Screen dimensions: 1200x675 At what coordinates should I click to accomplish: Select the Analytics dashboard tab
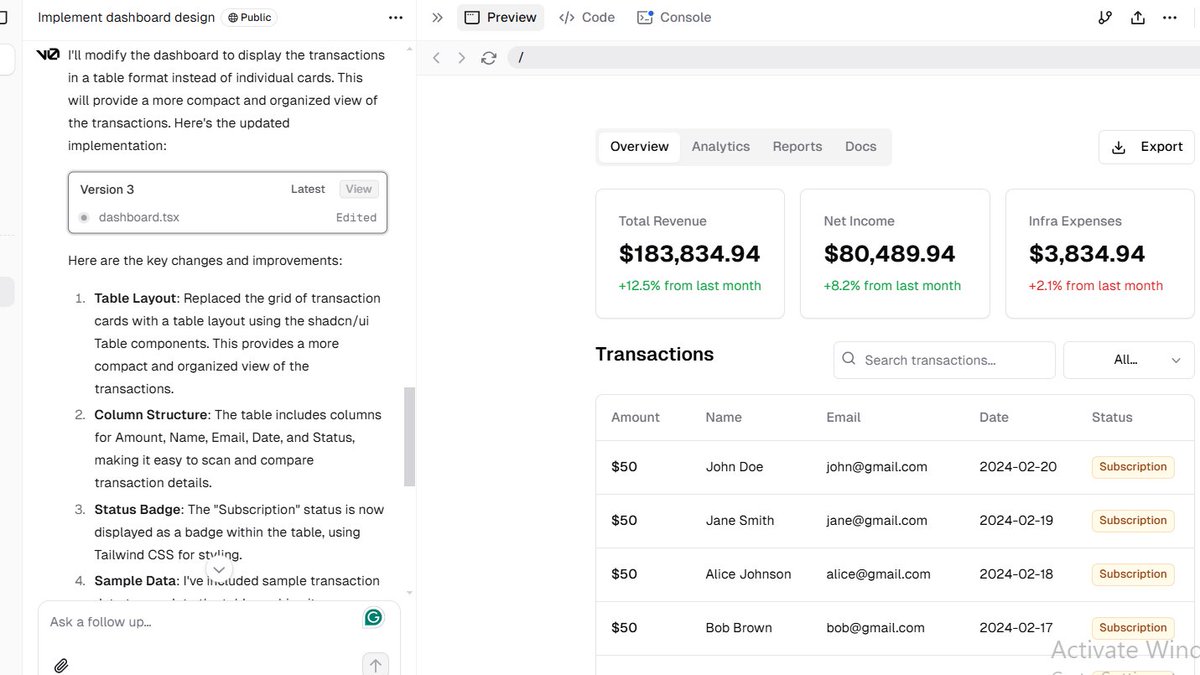tap(720, 146)
